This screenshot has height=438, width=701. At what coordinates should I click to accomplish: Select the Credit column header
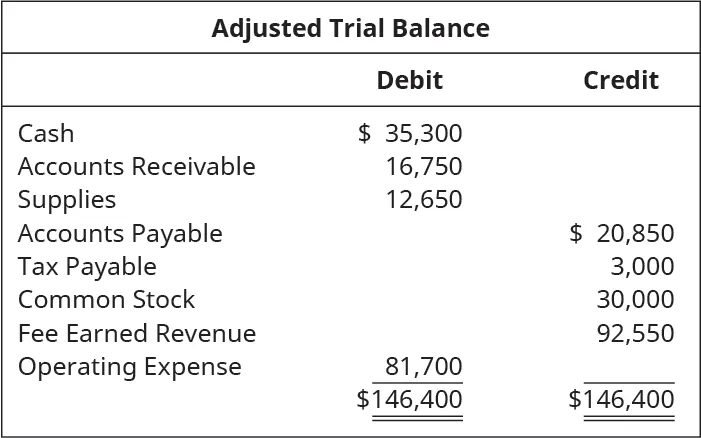620,80
